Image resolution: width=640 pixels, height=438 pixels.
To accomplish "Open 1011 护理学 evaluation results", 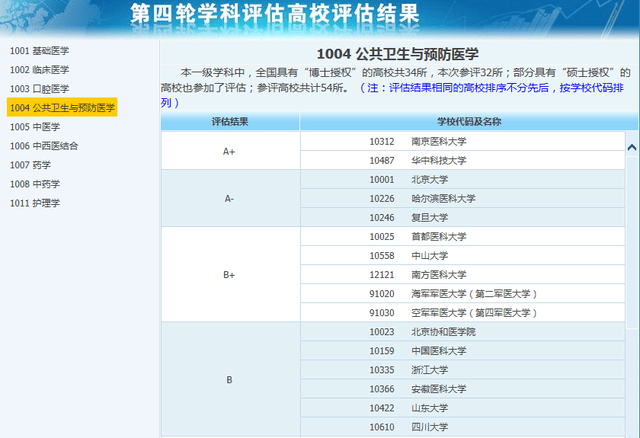I will [35, 203].
